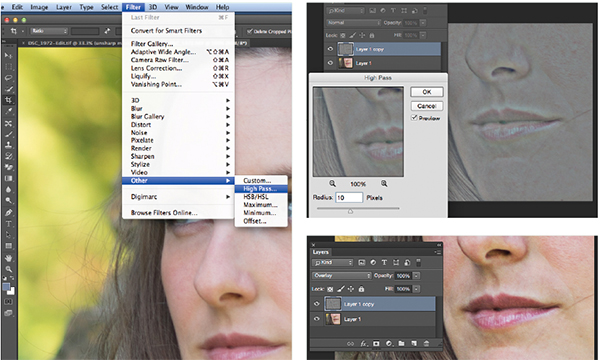This screenshot has height=360, width=600.
Task: Choose High Pass from the Other submenu
Action: 261,189
